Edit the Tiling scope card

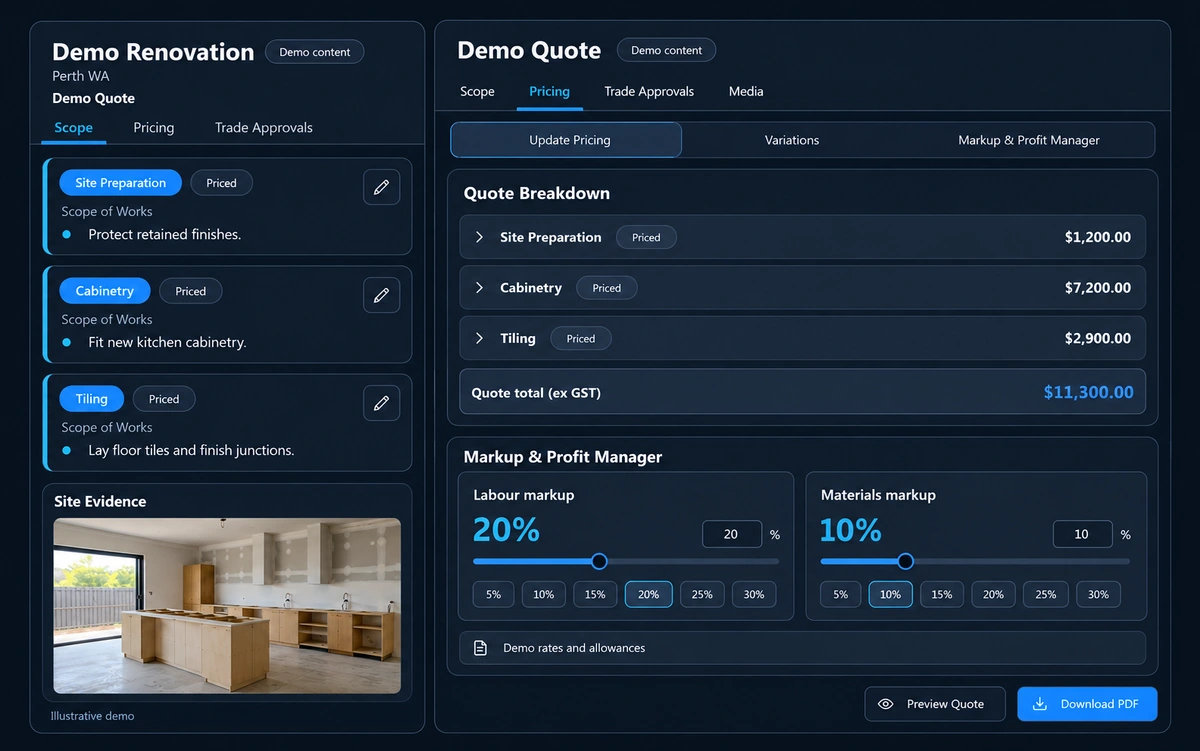381,403
